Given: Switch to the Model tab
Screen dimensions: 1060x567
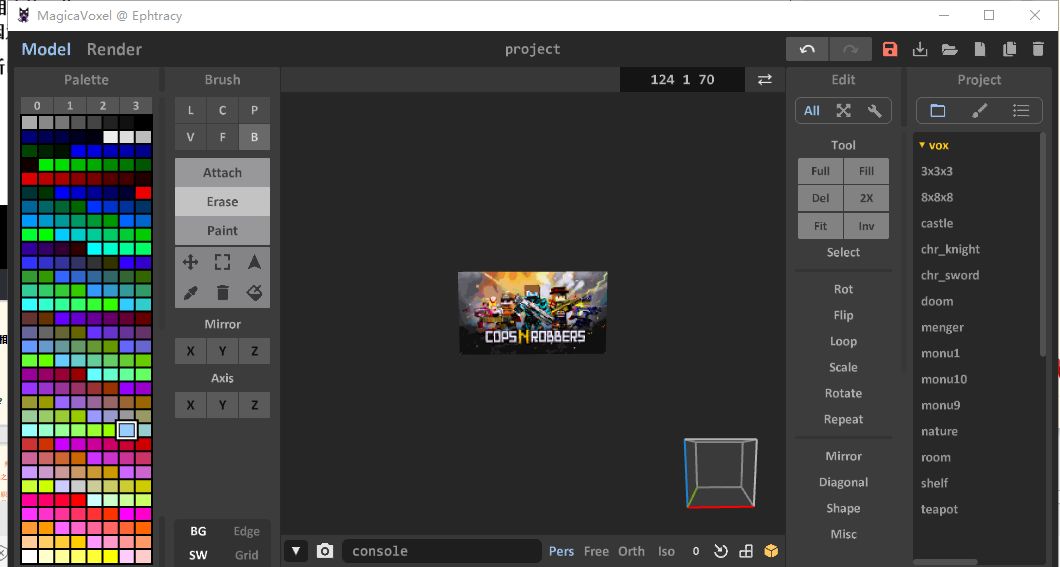Looking at the screenshot, I should coord(46,49).
